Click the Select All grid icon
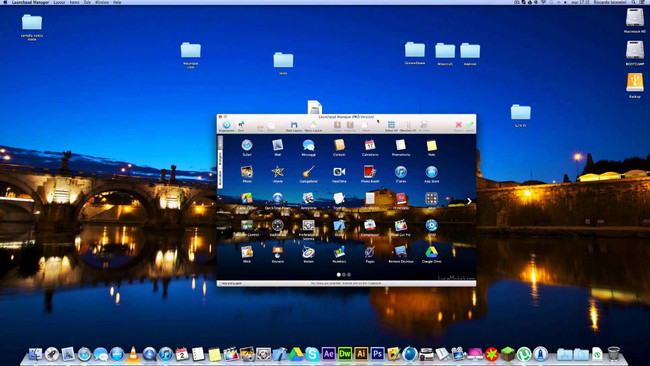 click(x=391, y=125)
